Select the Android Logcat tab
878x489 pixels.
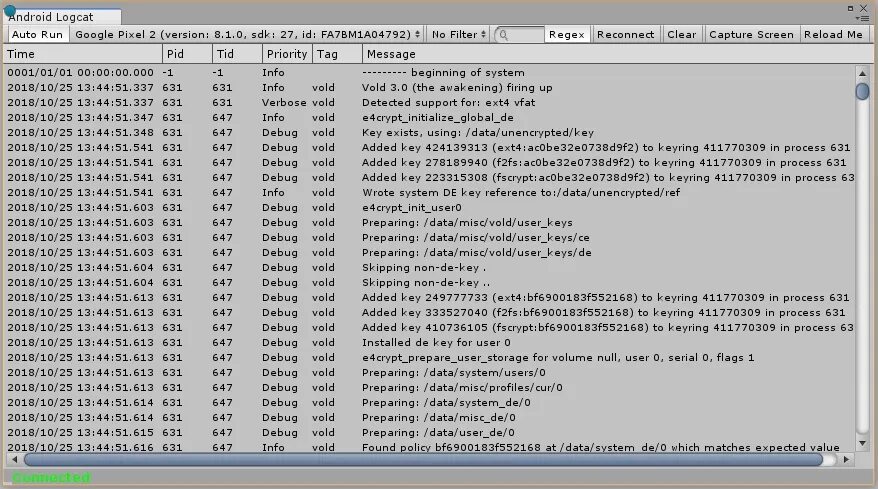(x=62, y=17)
